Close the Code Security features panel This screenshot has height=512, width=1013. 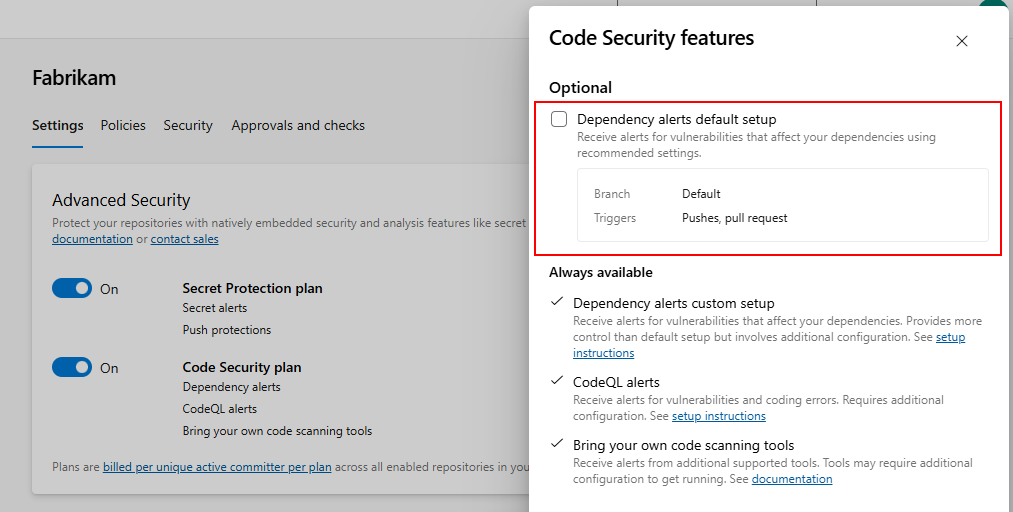click(x=962, y=41)
